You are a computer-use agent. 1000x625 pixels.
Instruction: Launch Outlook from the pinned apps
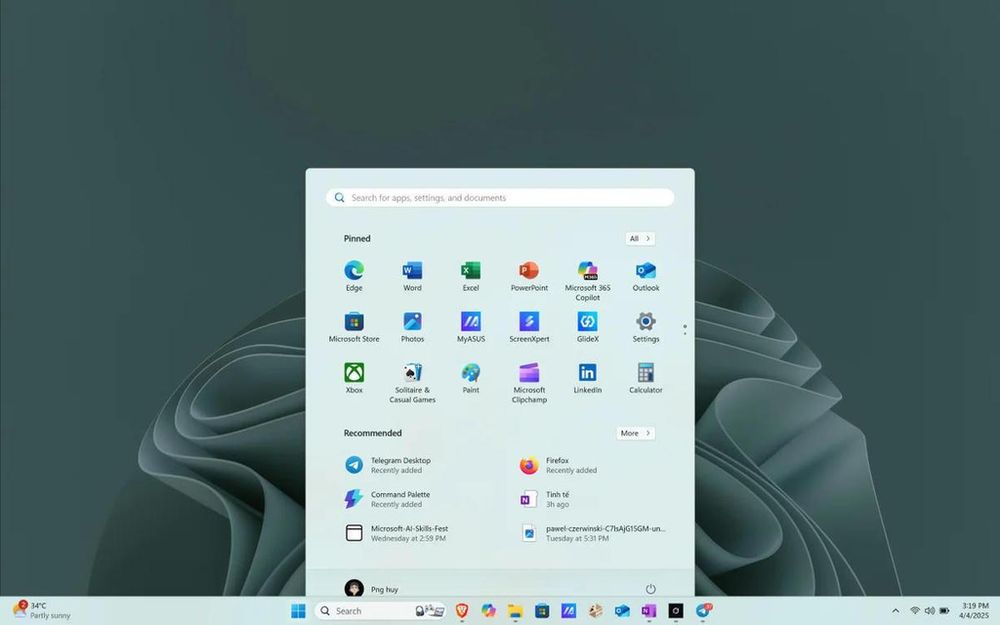(645, 276)
